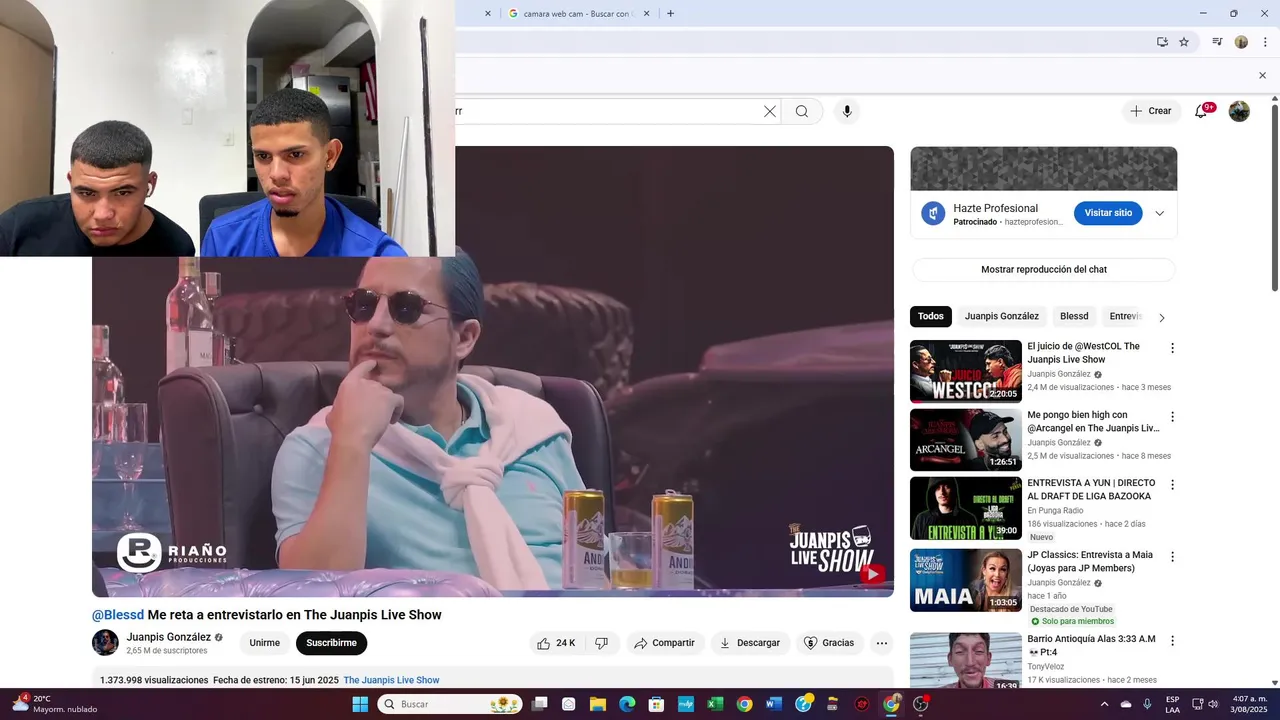Launch Microsoft Edge from taskbar
Viewport: 1280px width, 720px height.
click(627, 704)
